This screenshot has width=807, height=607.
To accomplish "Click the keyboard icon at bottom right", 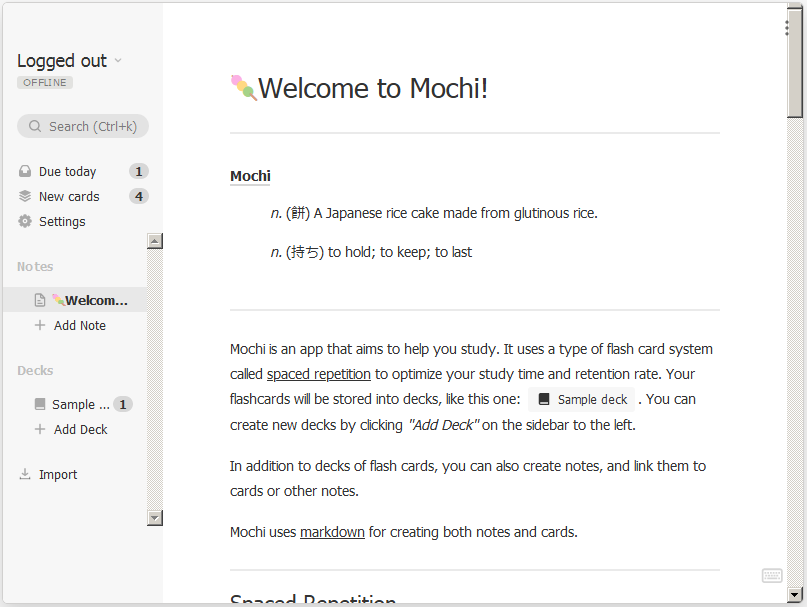I will coord(771,576).
